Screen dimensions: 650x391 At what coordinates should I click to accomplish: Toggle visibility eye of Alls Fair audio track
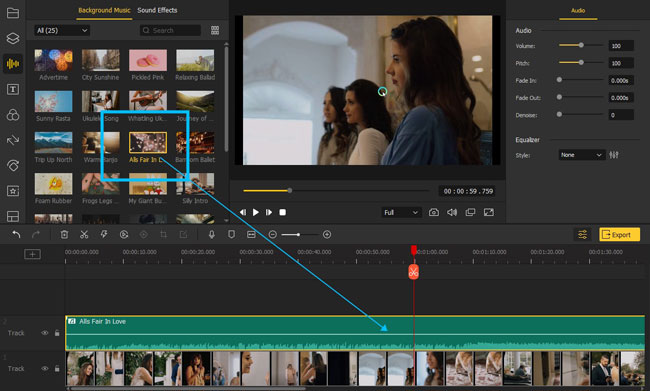coord(44,333)
